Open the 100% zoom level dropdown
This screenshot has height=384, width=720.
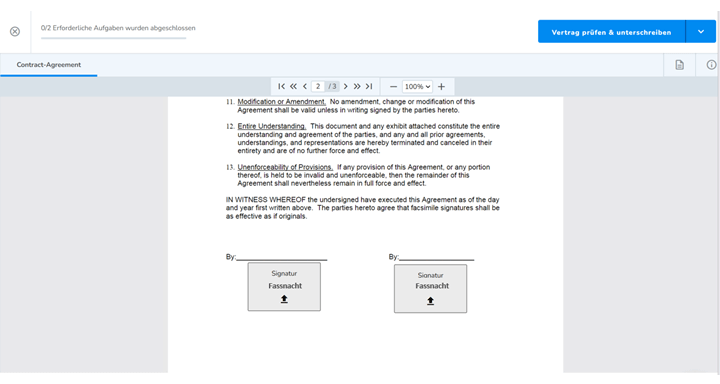click(x=417, y=86)
